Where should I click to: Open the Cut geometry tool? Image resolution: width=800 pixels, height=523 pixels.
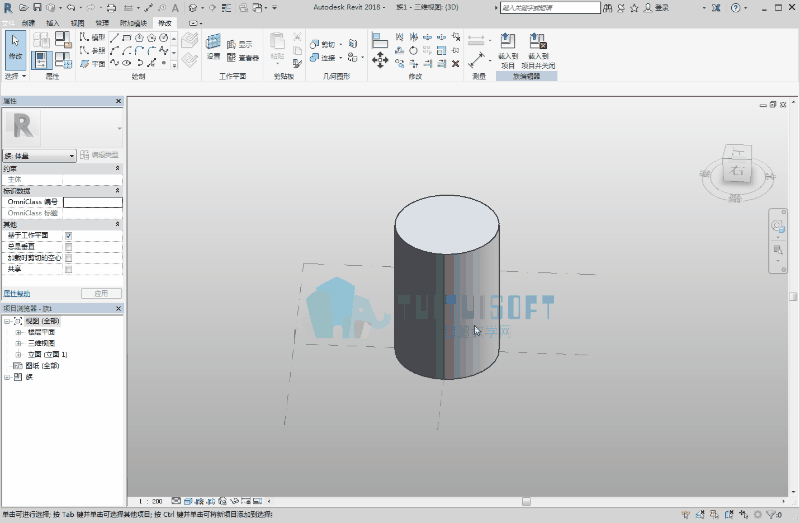(x=322, y=44)
